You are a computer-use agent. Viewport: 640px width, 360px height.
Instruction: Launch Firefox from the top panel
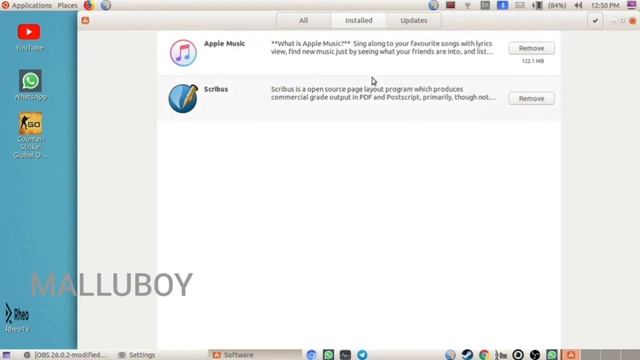89,5
